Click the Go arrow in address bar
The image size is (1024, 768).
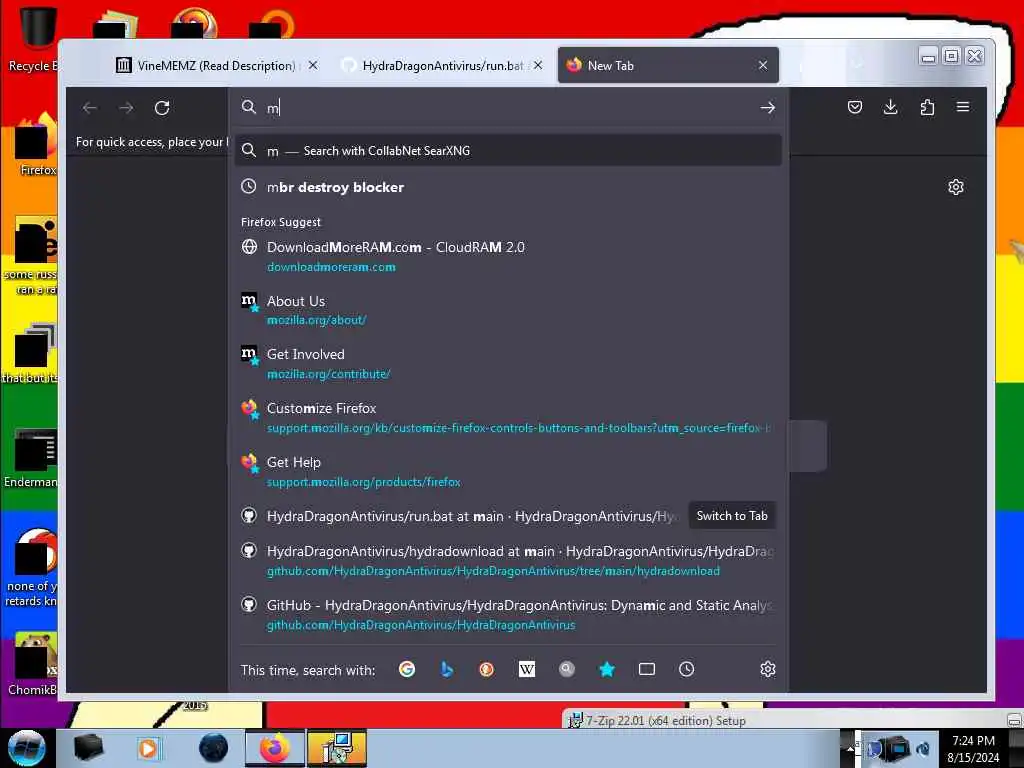[767, 108]
